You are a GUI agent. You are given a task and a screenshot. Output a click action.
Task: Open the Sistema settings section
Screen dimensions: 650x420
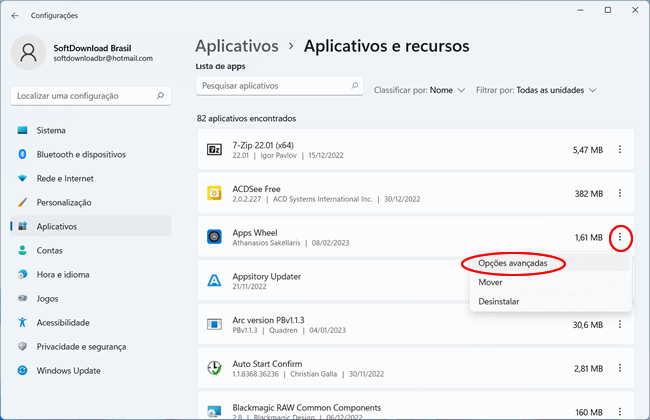tap(50, 131)
